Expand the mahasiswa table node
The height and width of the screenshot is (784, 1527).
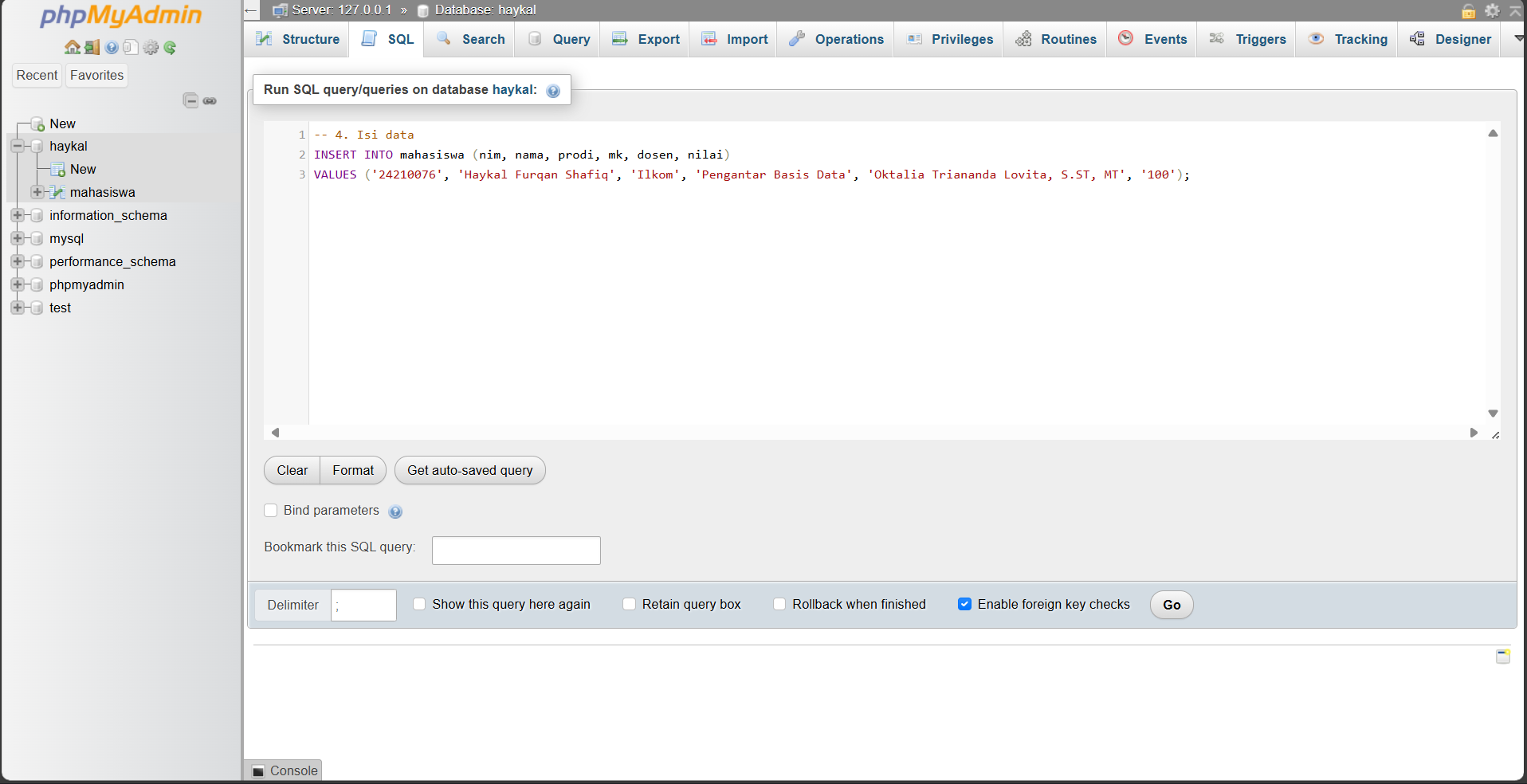click(37, 192)
